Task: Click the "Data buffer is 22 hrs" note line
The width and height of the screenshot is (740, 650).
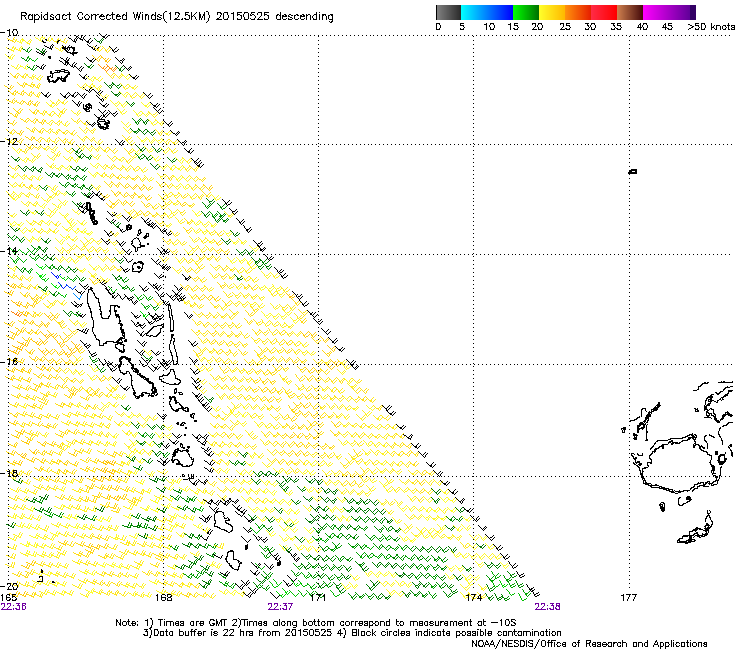Action: point(352,633)
